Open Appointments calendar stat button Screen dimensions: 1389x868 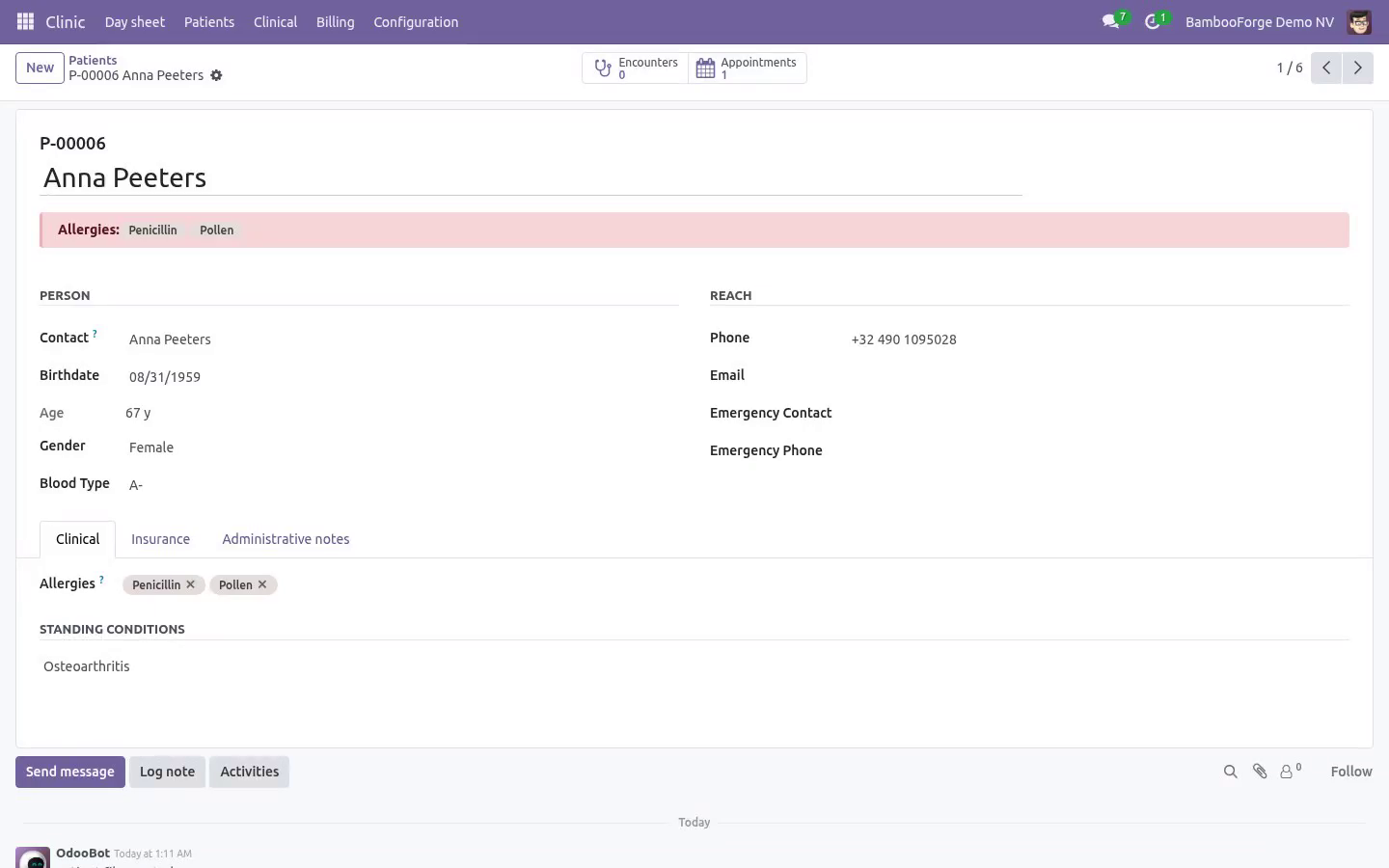coord(748,68)
